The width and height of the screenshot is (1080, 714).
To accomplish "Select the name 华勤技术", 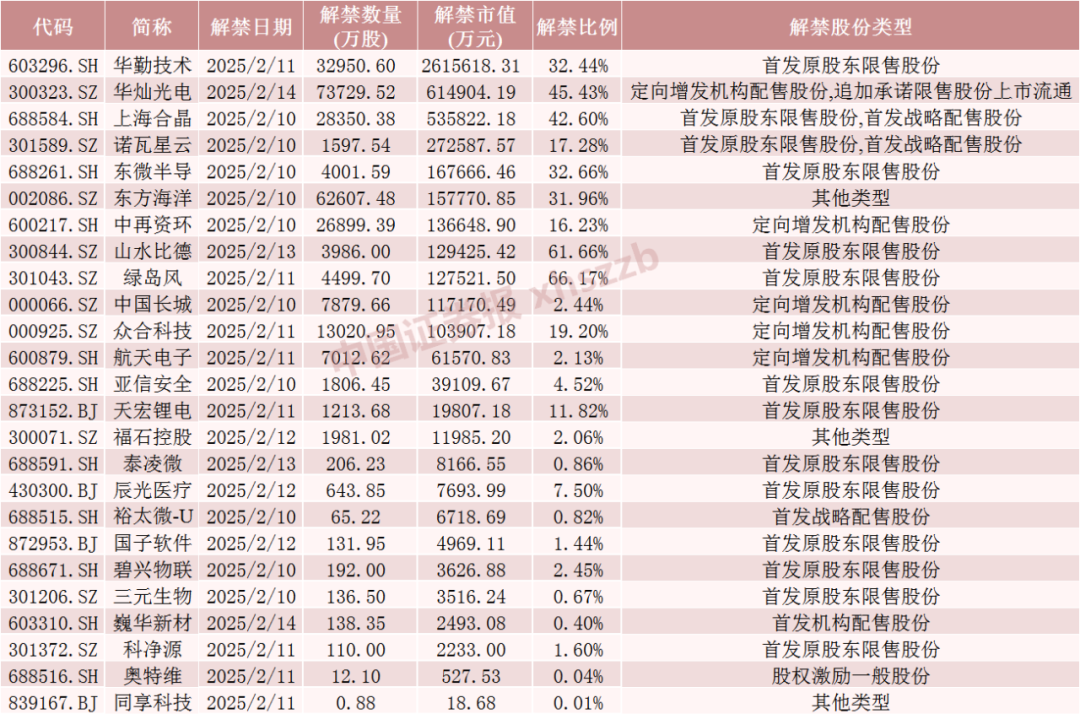I will [152, 65].
